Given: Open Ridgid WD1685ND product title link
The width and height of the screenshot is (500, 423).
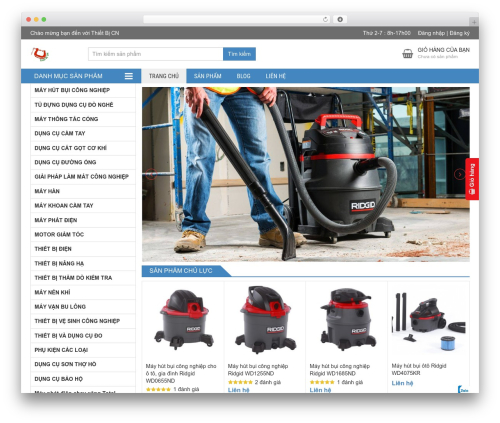Looking at the screenshot, I should tap(340, 370).
